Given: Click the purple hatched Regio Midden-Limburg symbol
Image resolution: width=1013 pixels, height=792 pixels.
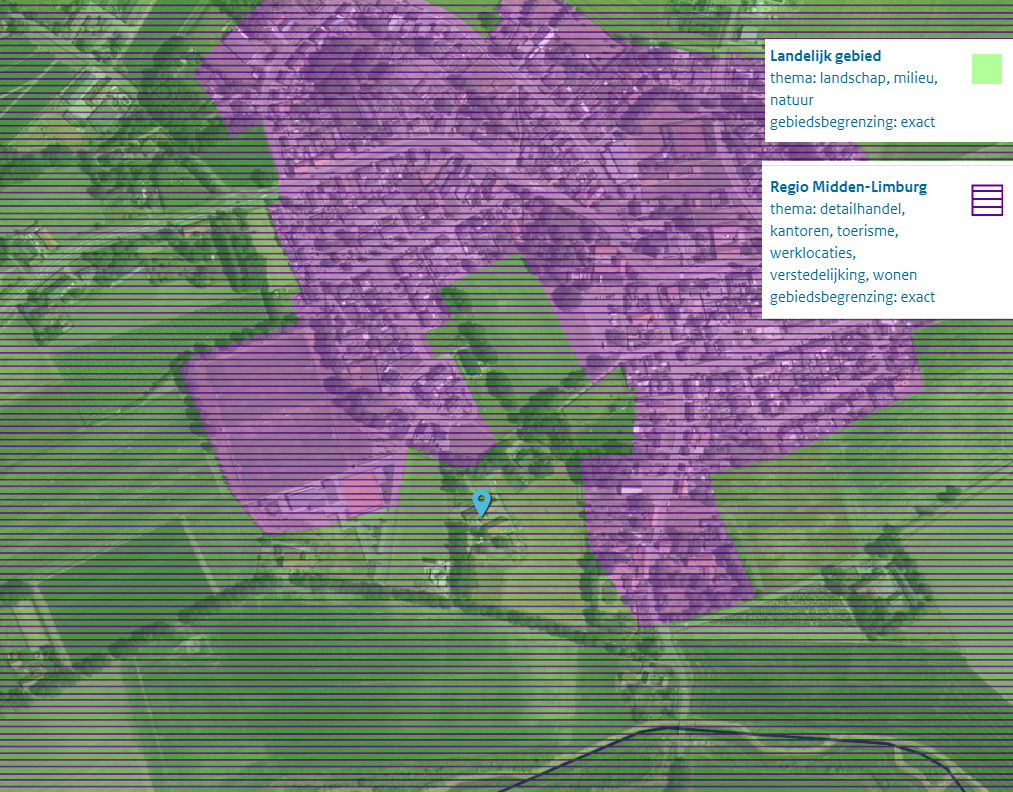Looking at the screenshot, I should tap(986, 200).
